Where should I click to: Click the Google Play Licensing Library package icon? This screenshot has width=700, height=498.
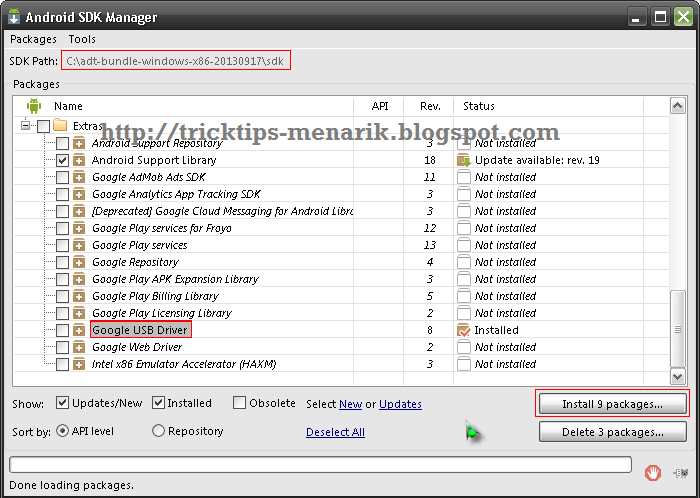coord(79,313)
